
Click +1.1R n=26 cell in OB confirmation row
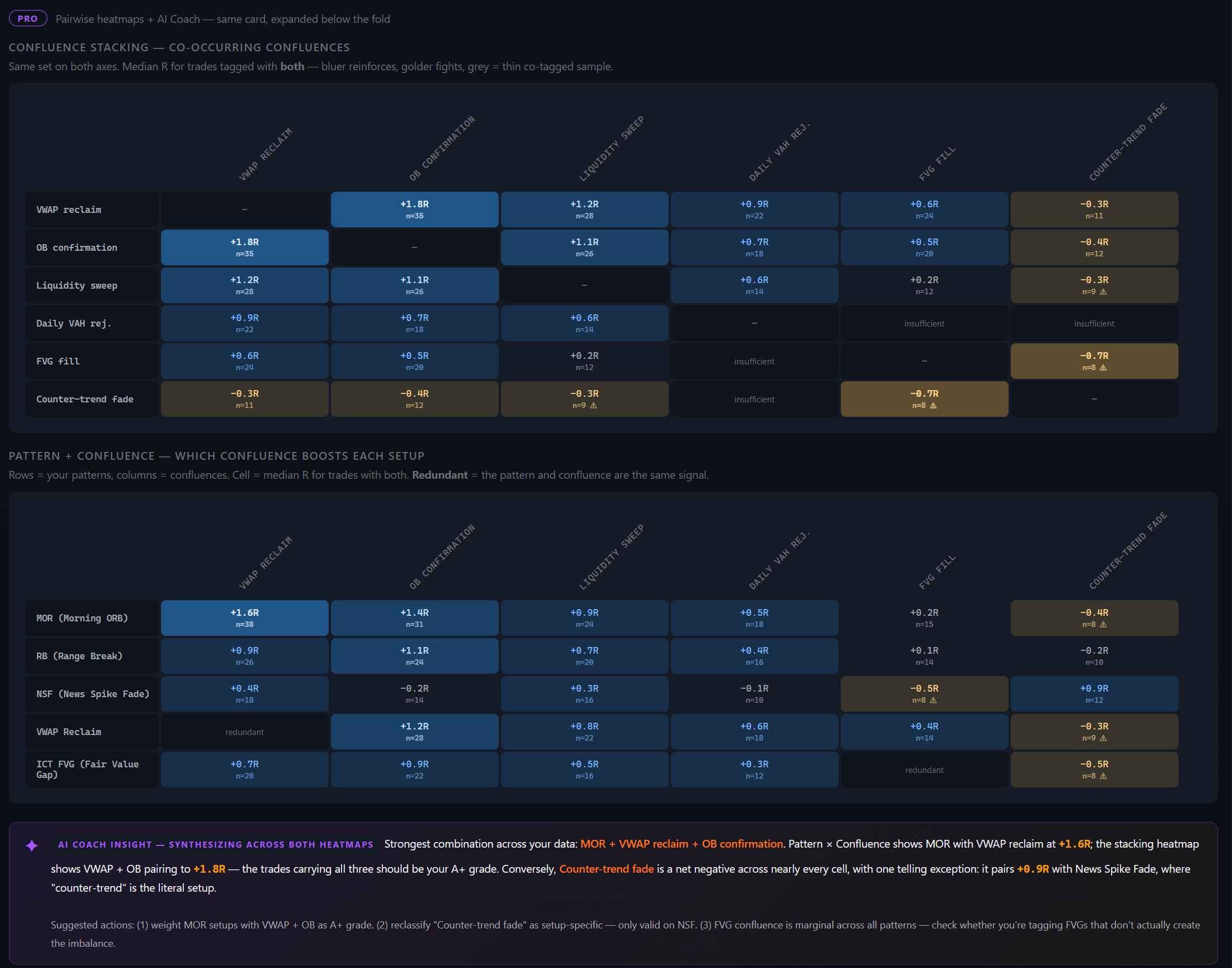[x=585, y=247]
